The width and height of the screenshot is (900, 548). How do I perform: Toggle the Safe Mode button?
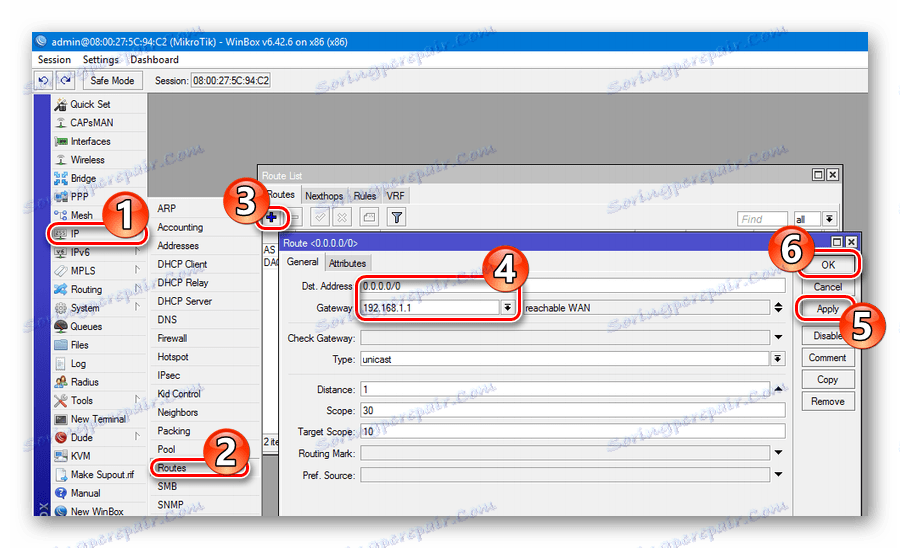tap(112, 80)
